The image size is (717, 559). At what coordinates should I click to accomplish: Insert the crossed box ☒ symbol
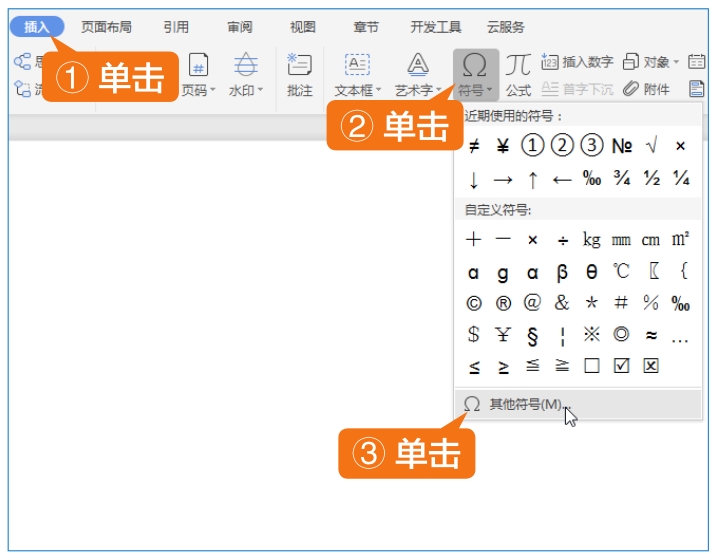click(x=651, y=366)
